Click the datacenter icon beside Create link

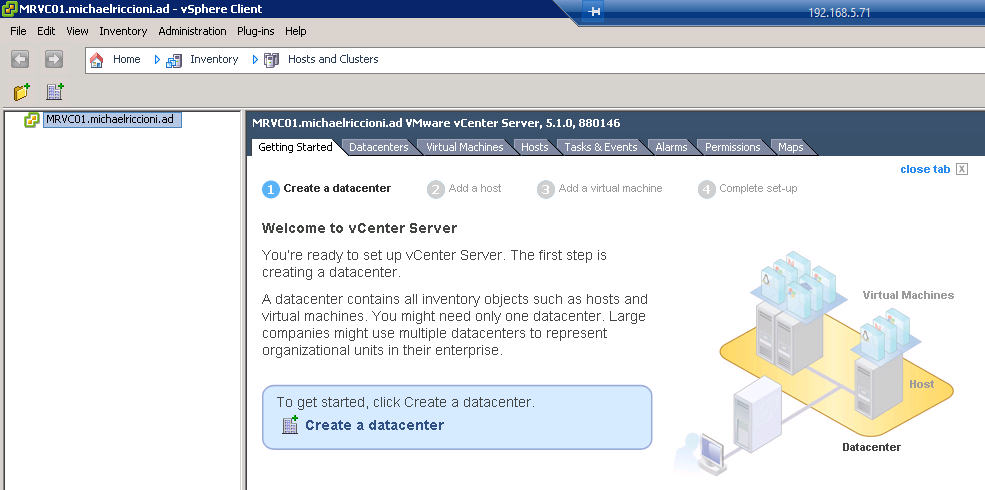290,425
